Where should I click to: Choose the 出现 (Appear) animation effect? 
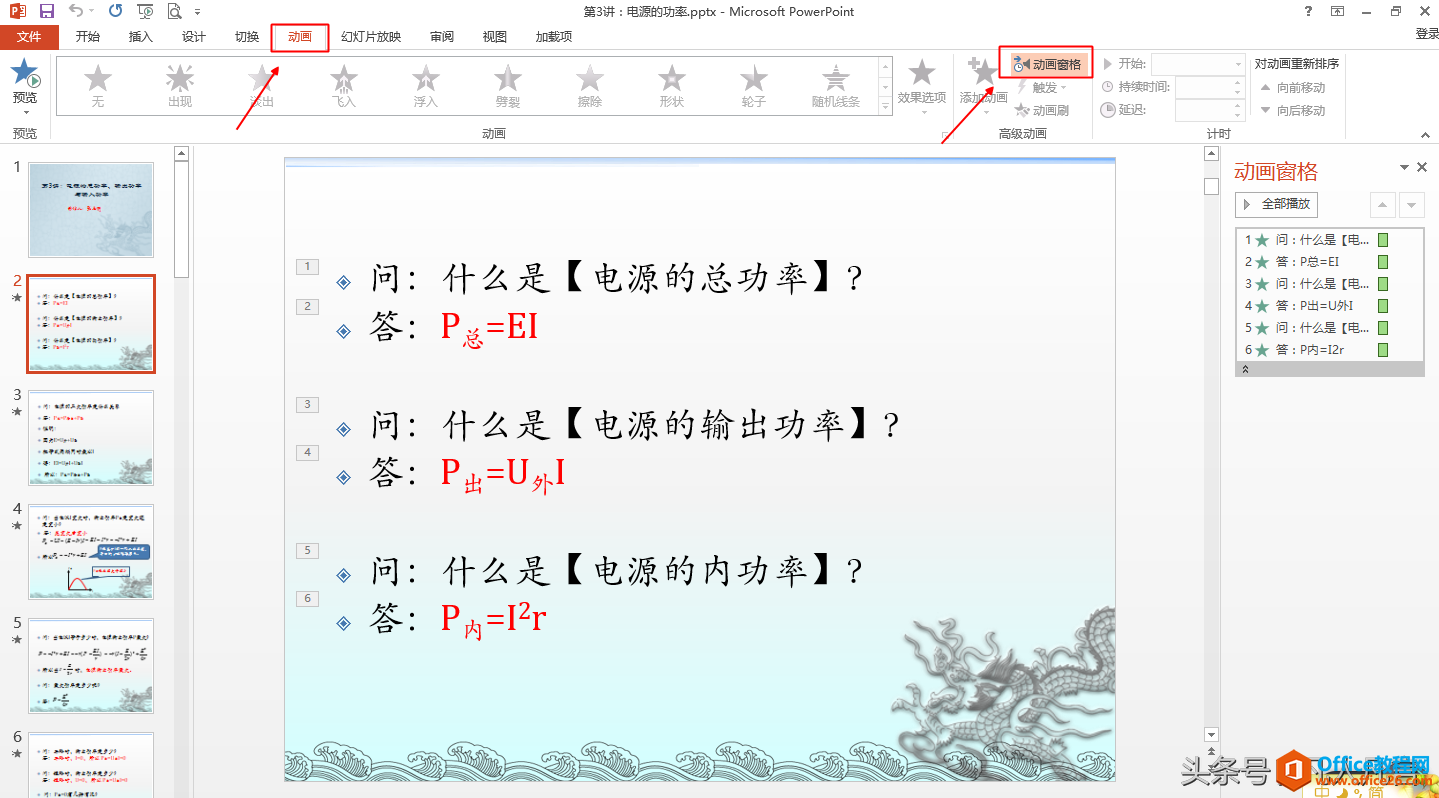coord(180,86)
